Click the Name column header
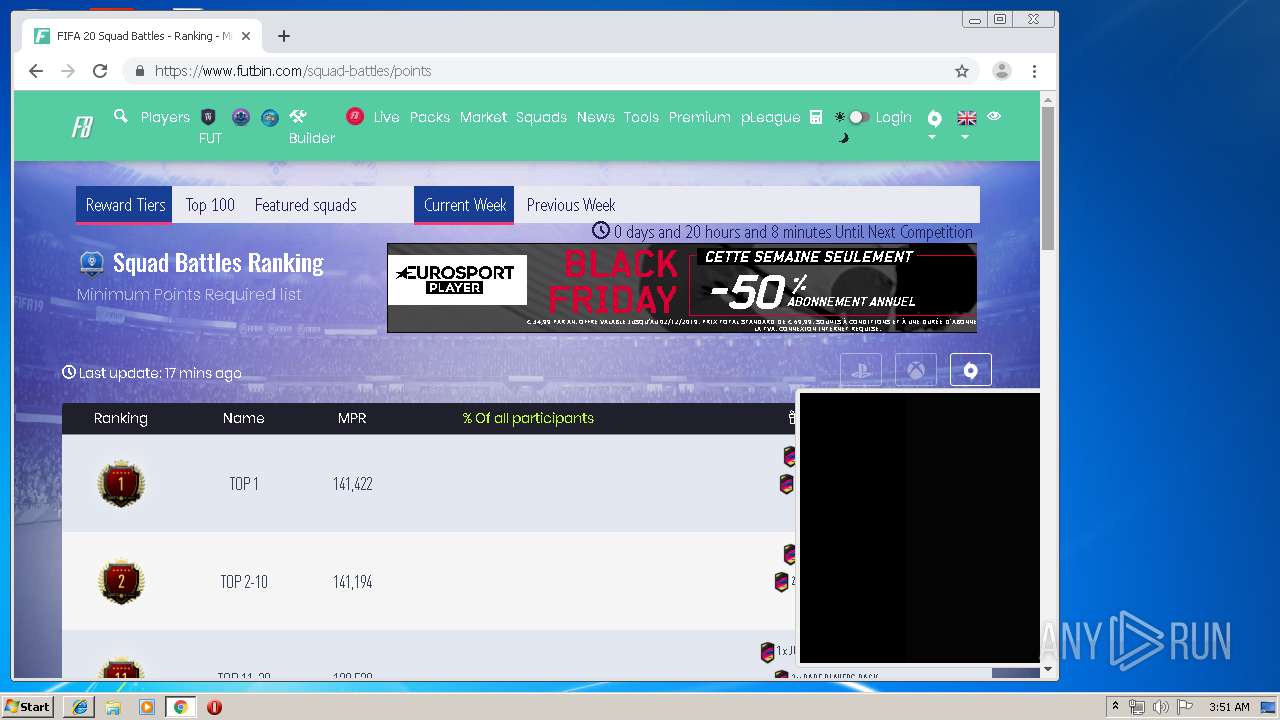Viewport: 1280px width, 720px height. (244, 418)
